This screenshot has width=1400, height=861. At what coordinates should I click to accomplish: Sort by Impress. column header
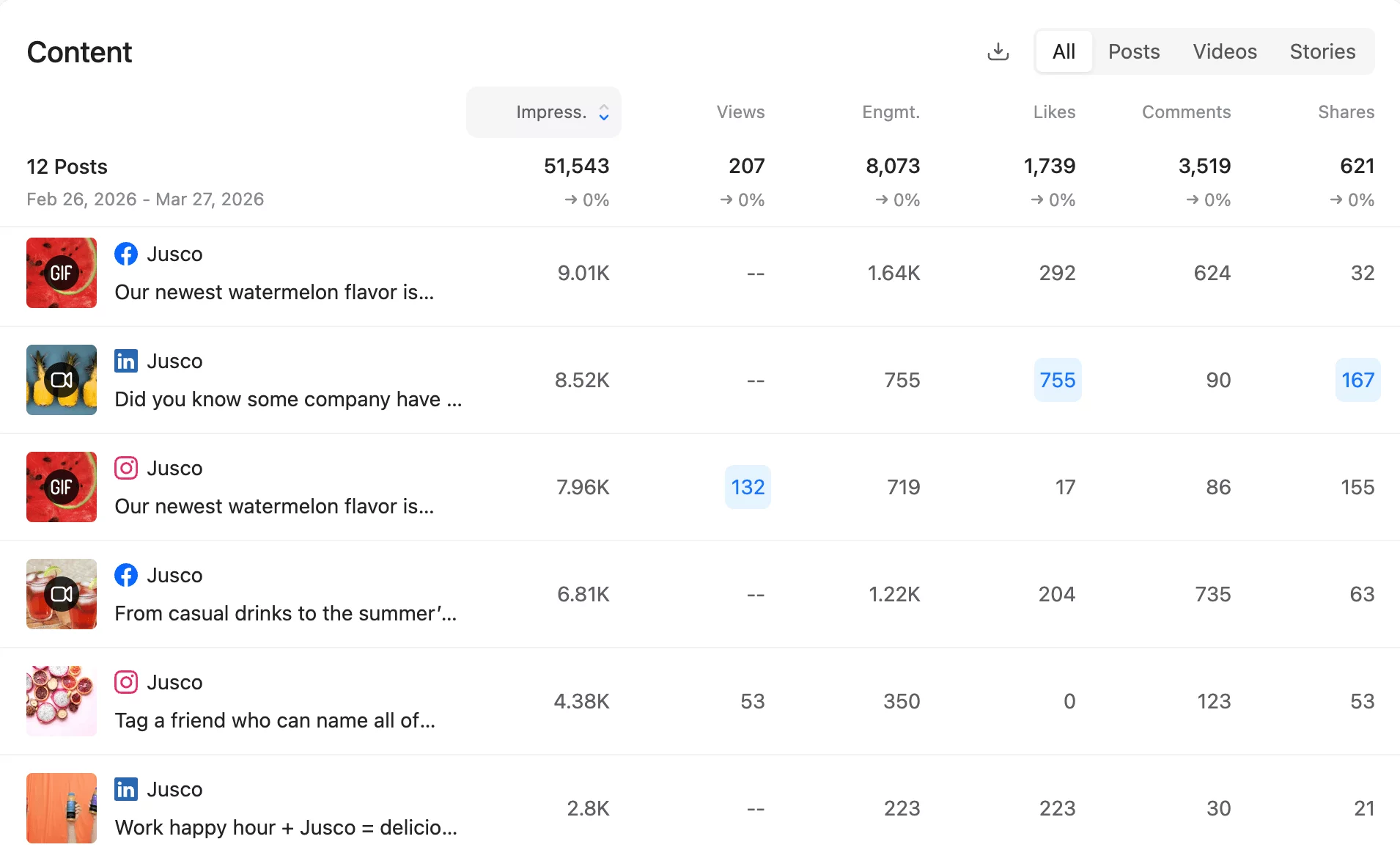[544, 112]
